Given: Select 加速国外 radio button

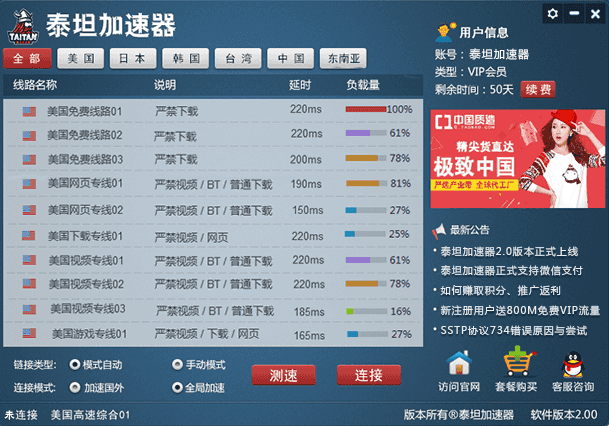Looking at the screenshot, I should coord(74,387).
